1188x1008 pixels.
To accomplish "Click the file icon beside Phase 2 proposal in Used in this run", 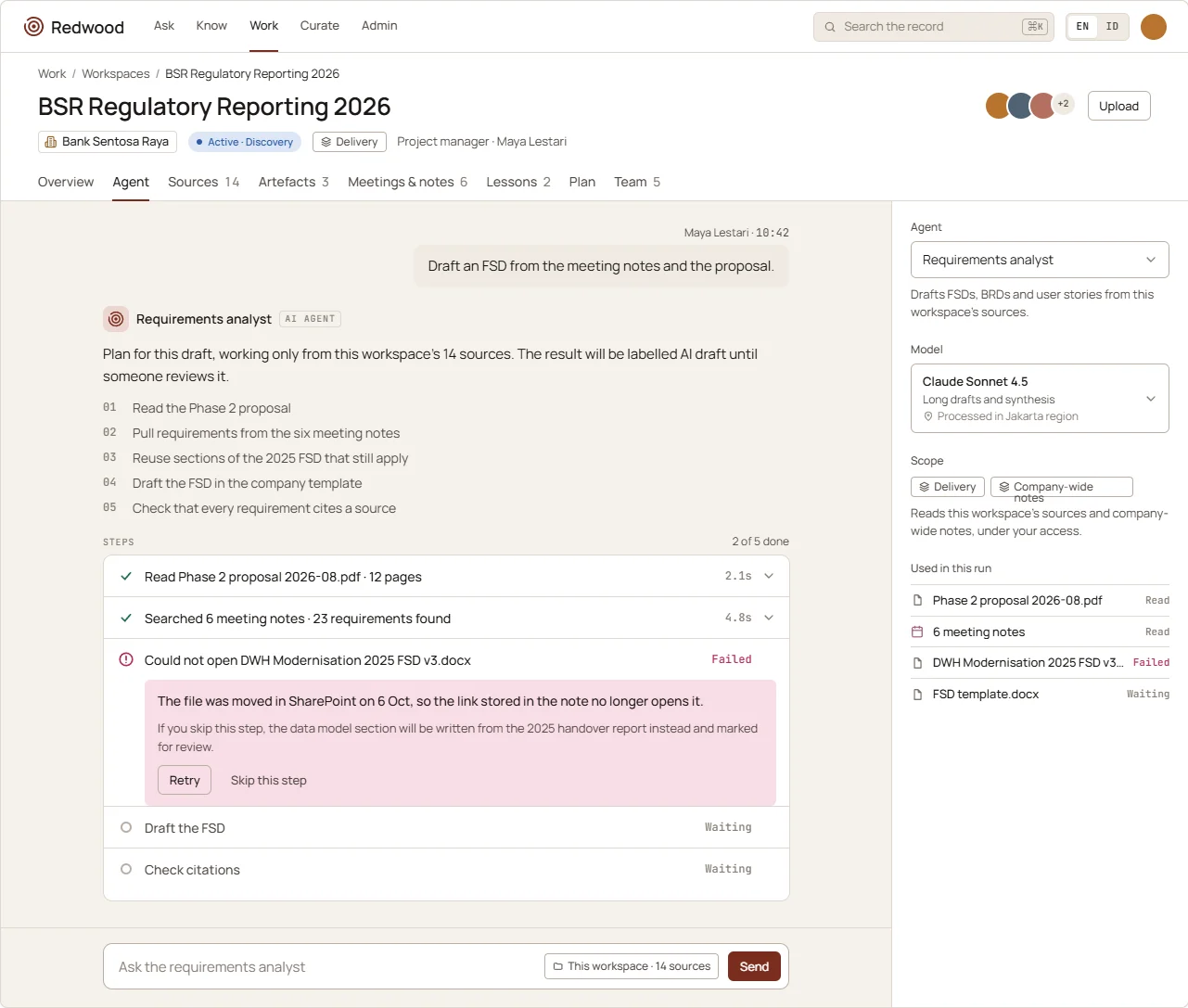I will [x=917, y=600].
